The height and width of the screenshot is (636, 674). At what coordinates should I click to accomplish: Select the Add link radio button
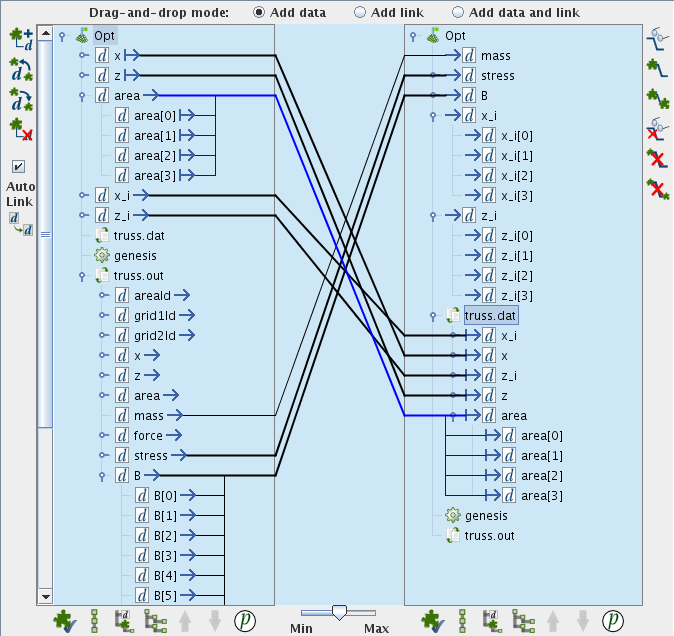(x=360, y=12)
